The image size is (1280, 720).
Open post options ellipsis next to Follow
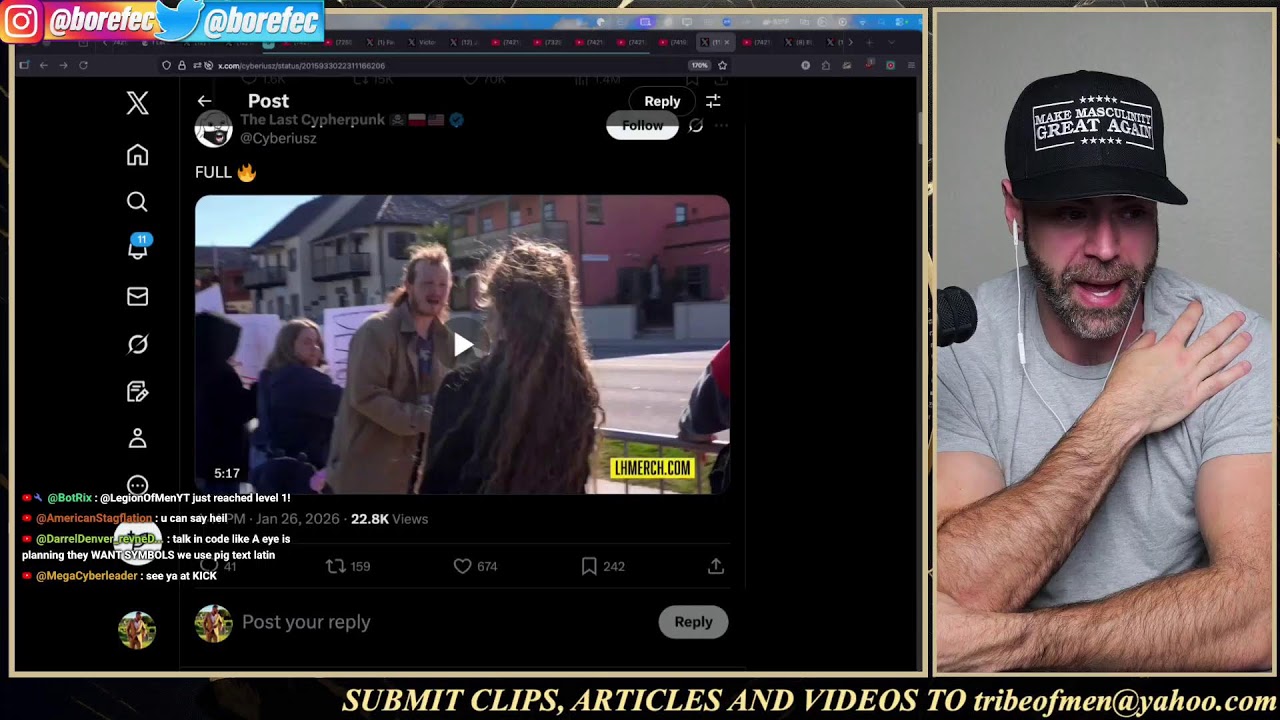click(721, 126)
